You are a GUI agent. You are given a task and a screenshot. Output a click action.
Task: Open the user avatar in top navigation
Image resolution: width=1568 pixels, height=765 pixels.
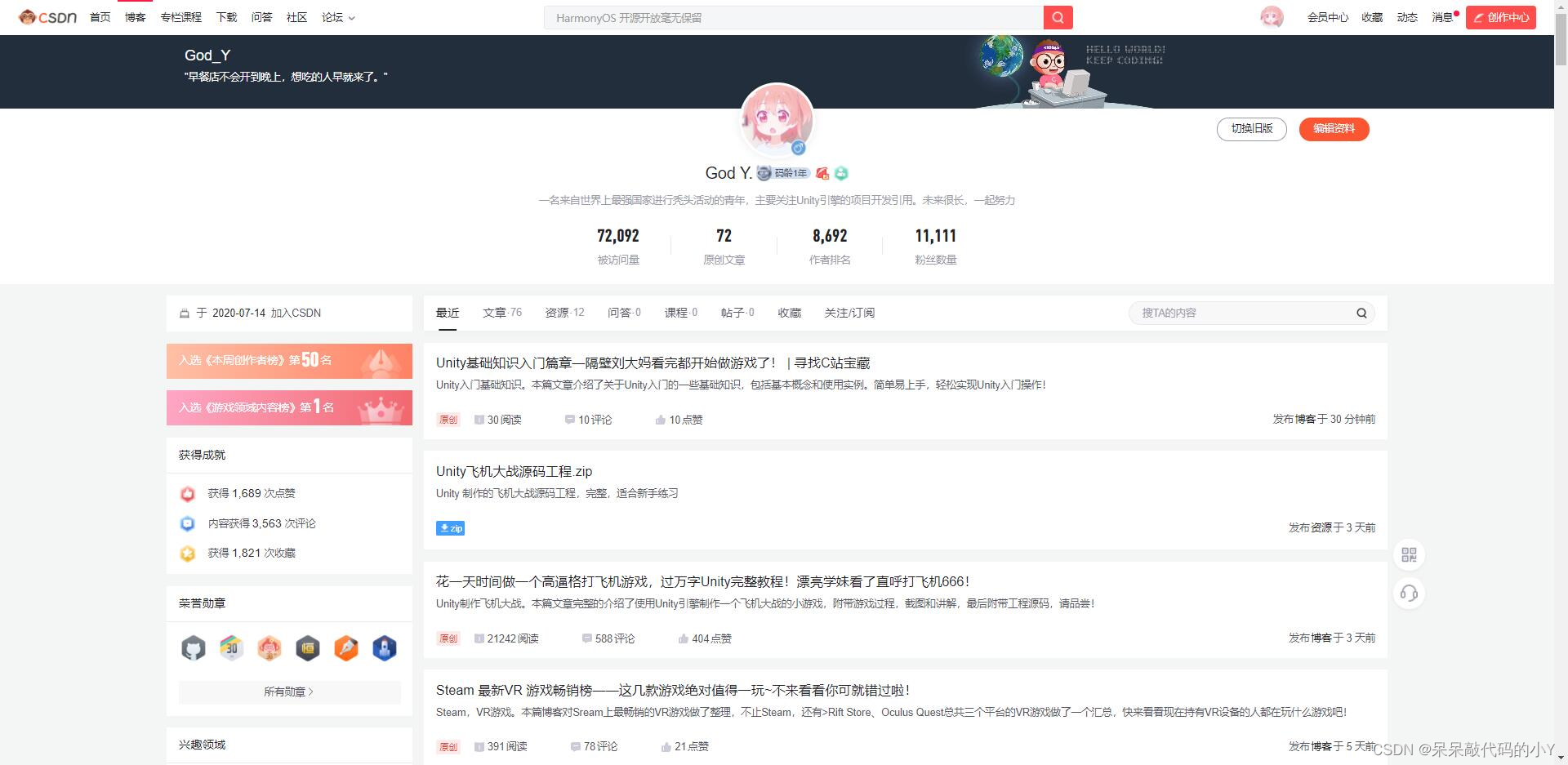[1271, 17]
